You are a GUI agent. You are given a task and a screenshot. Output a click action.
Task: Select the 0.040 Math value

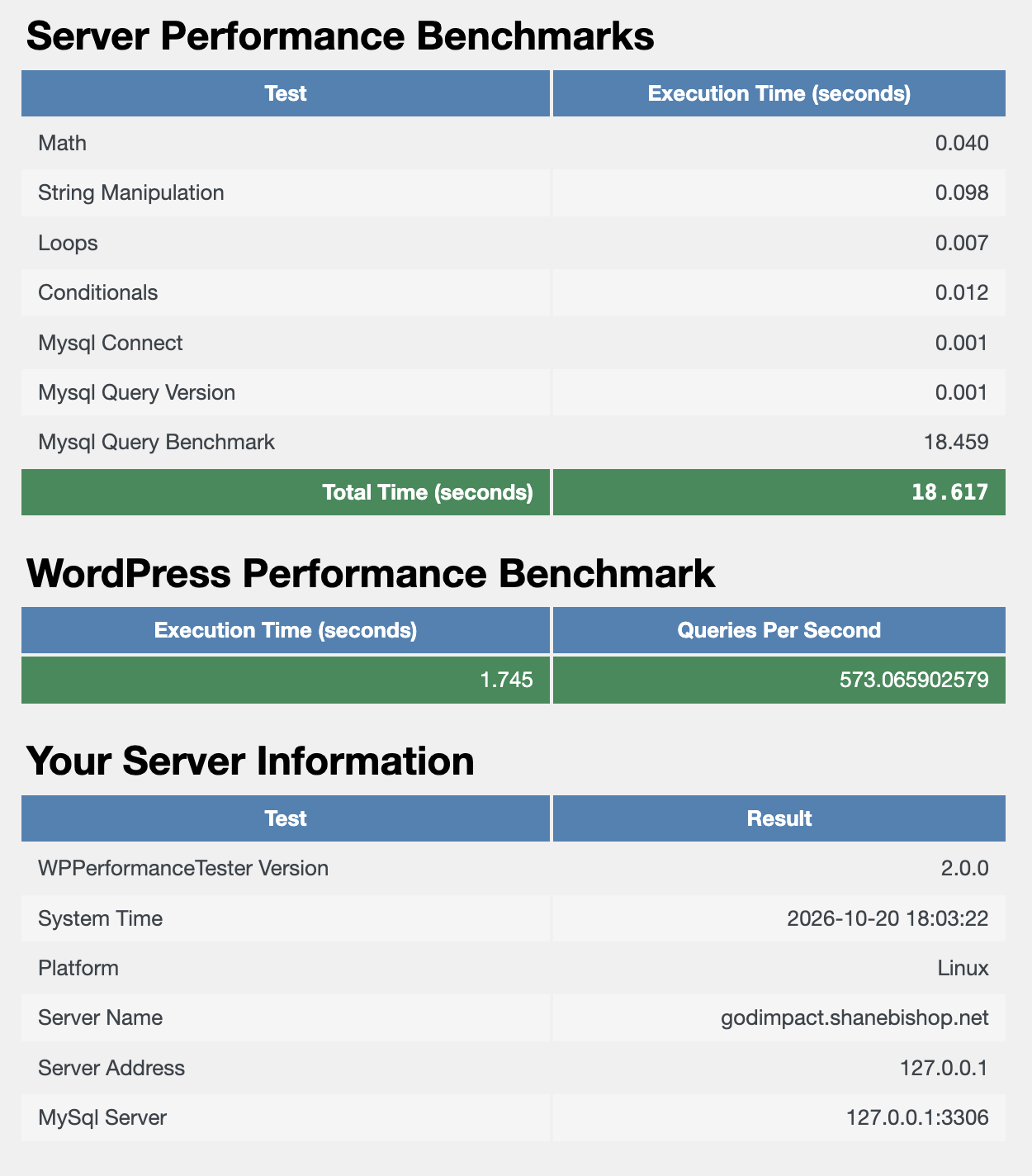[x=962, y=143]
